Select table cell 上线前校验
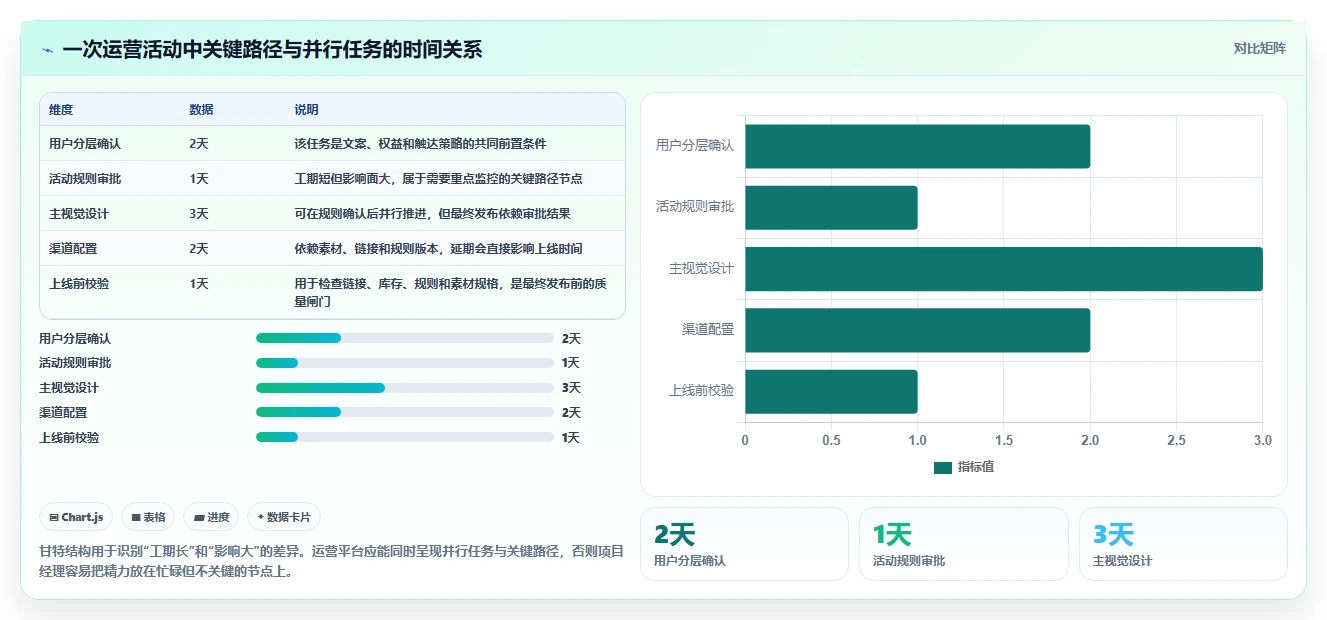The image size is (1327, 620). point(79,284)
